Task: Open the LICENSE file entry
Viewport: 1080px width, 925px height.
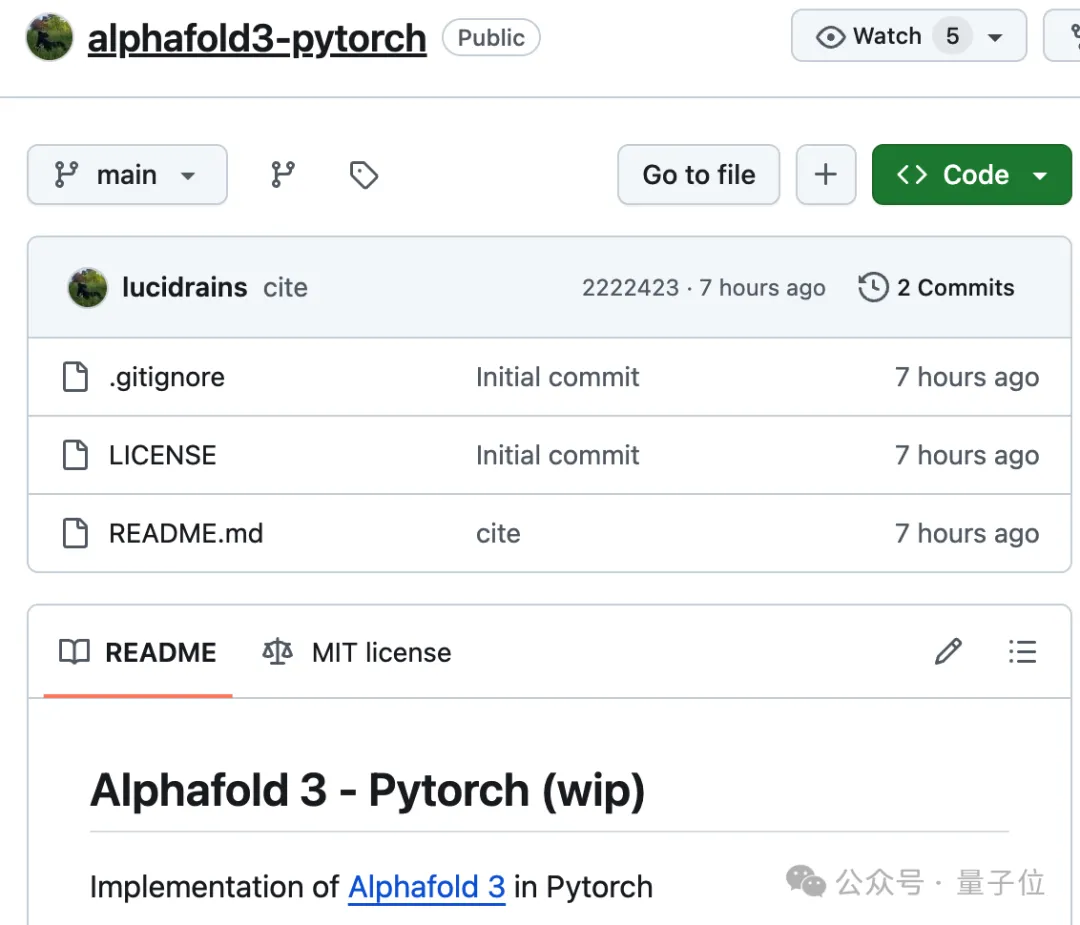Action: click(162, 455)
